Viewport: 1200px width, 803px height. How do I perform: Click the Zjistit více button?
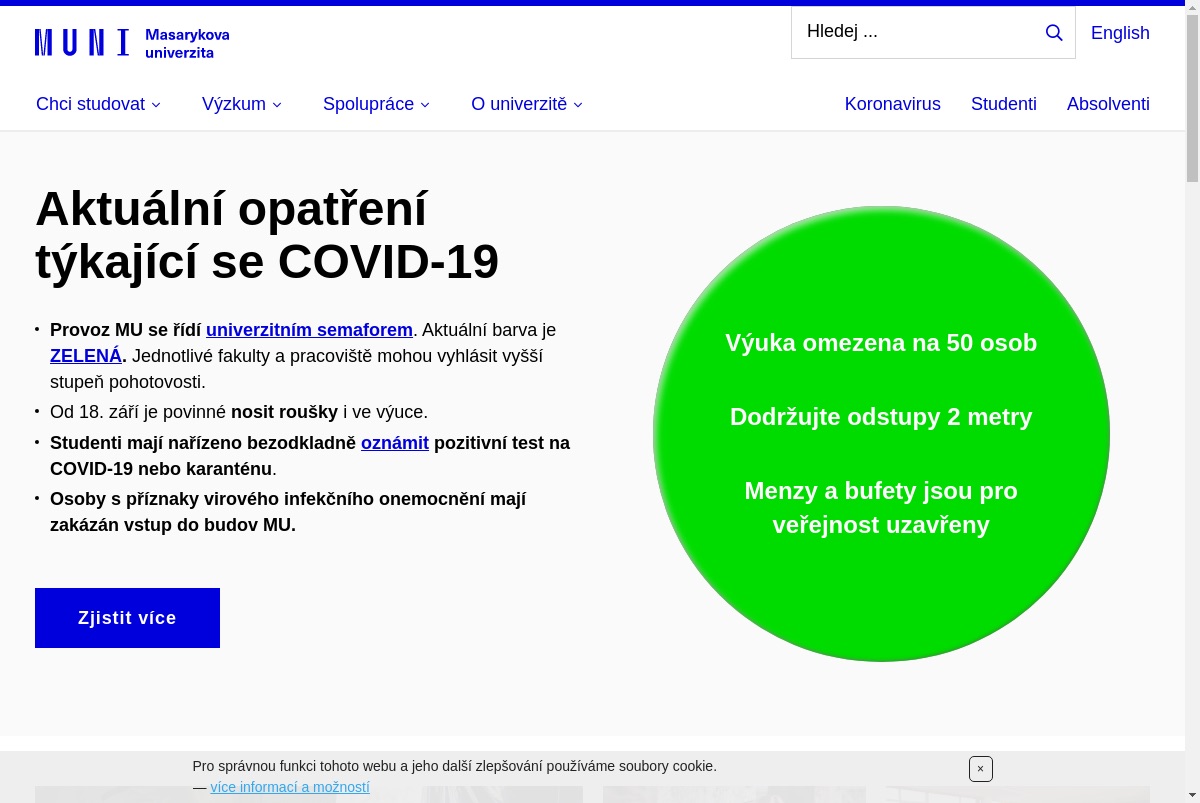pos(127,618)
